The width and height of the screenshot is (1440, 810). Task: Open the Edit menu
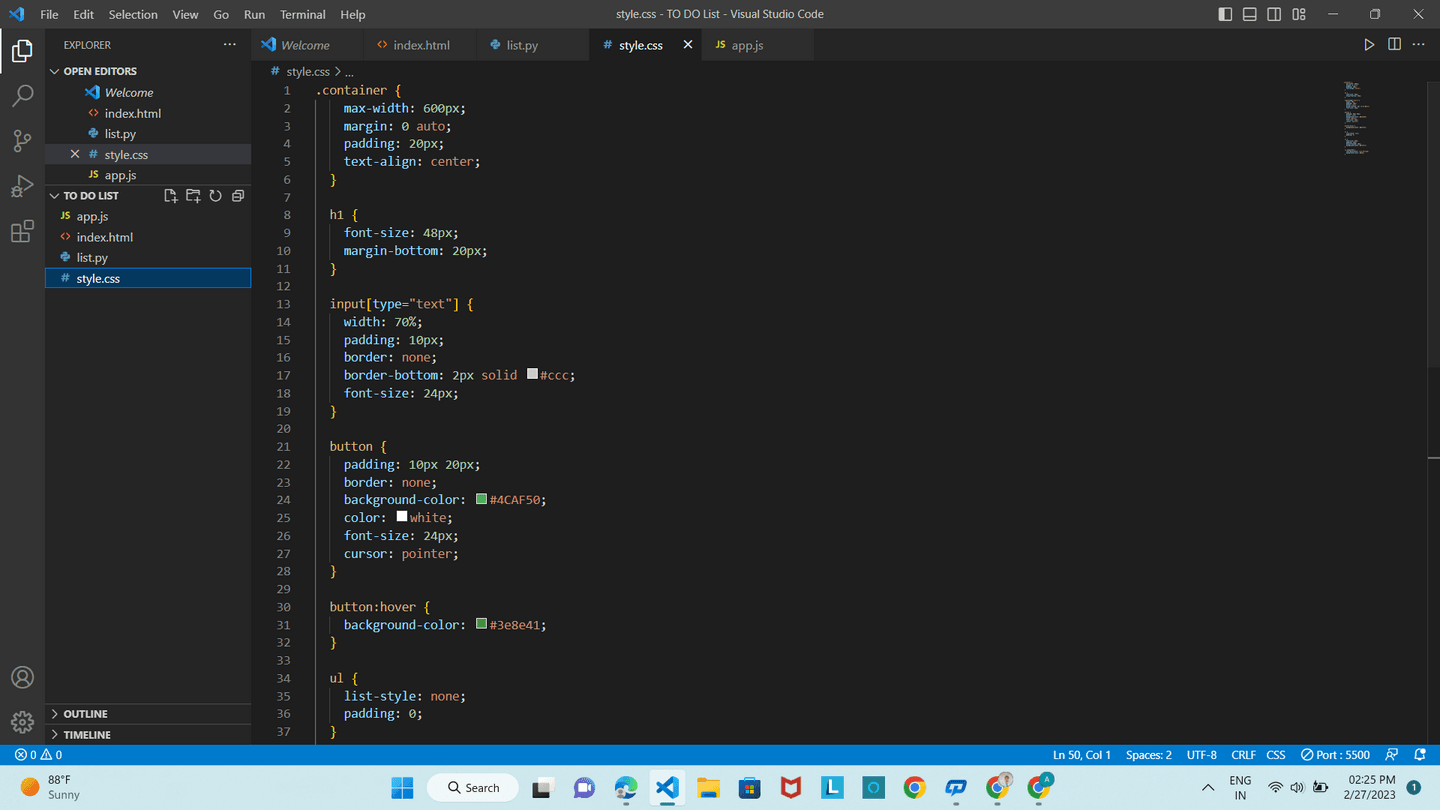[x=84, y=14]
